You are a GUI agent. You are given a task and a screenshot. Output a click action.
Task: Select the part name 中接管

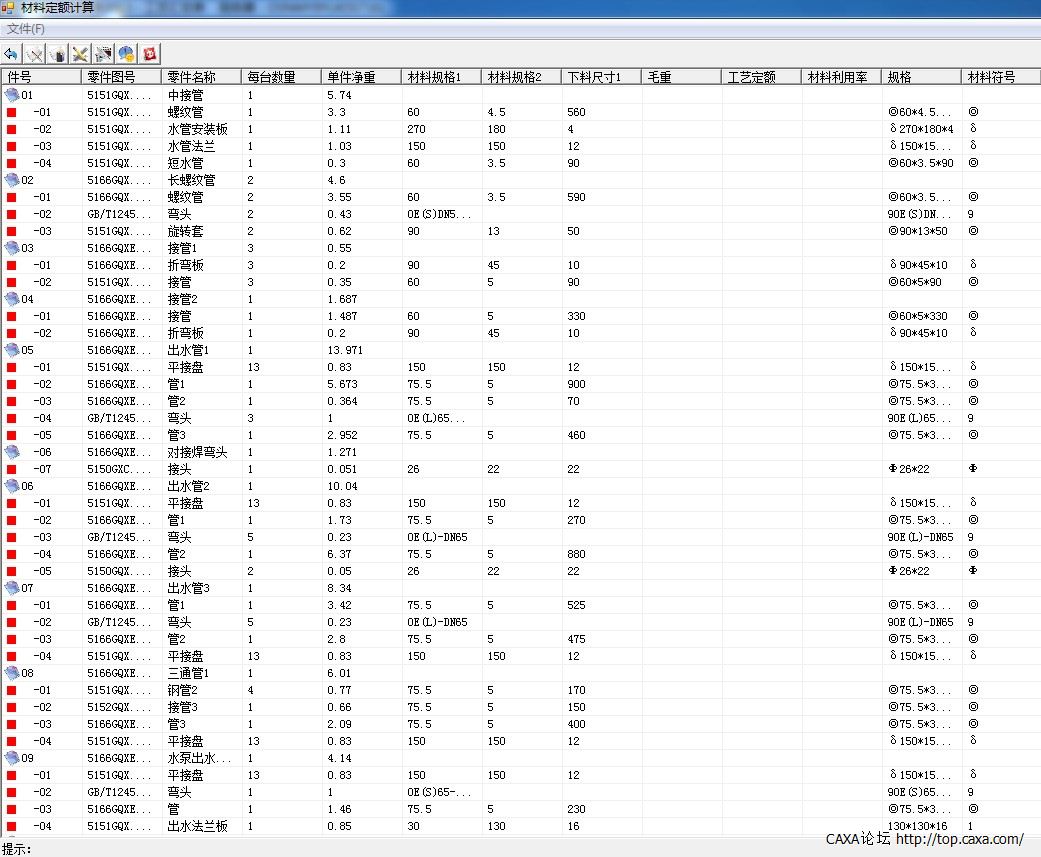(x=185, y=95)
